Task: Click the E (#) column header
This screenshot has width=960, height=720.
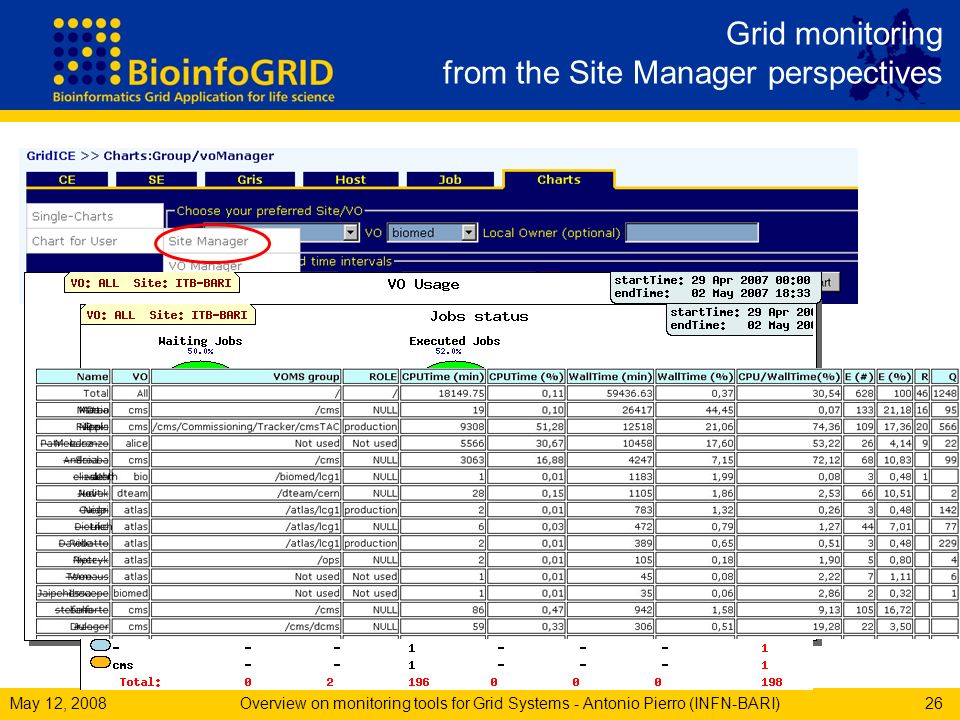Action: pos(859,377)
